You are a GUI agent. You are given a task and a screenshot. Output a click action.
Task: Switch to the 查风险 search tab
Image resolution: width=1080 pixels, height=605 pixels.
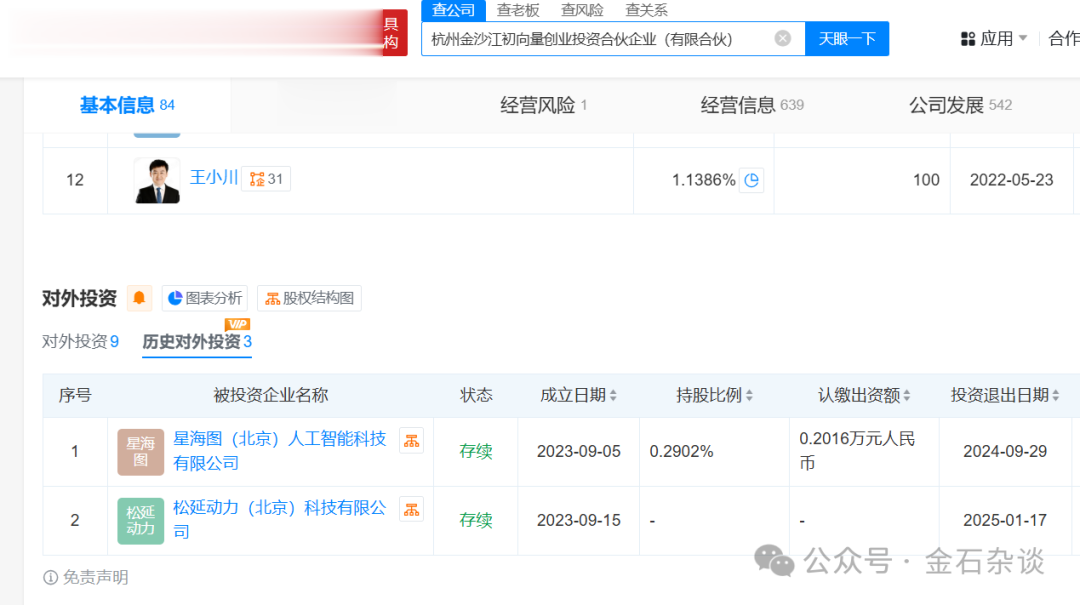coord(582,10)
